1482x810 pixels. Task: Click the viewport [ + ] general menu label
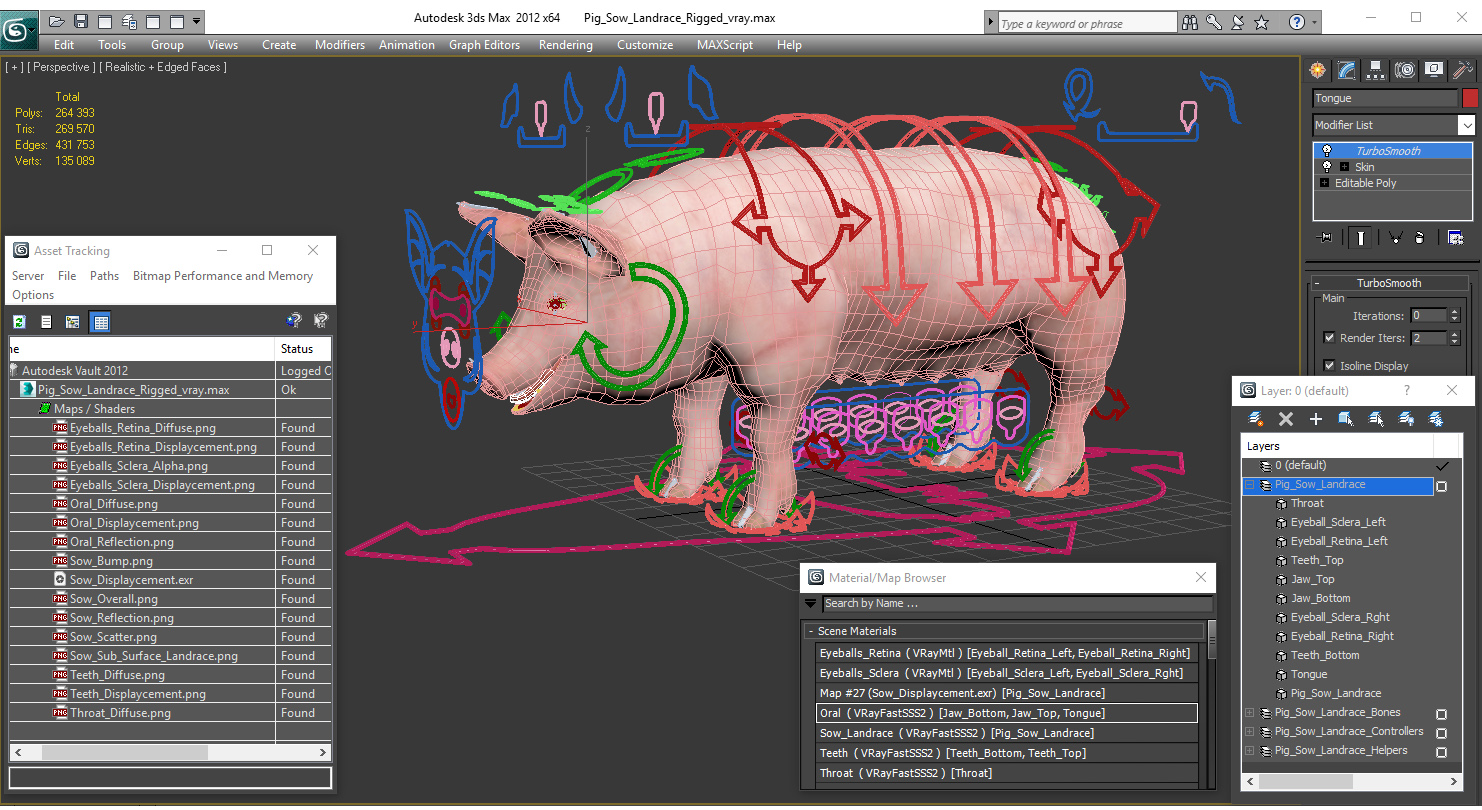point(14,67)
